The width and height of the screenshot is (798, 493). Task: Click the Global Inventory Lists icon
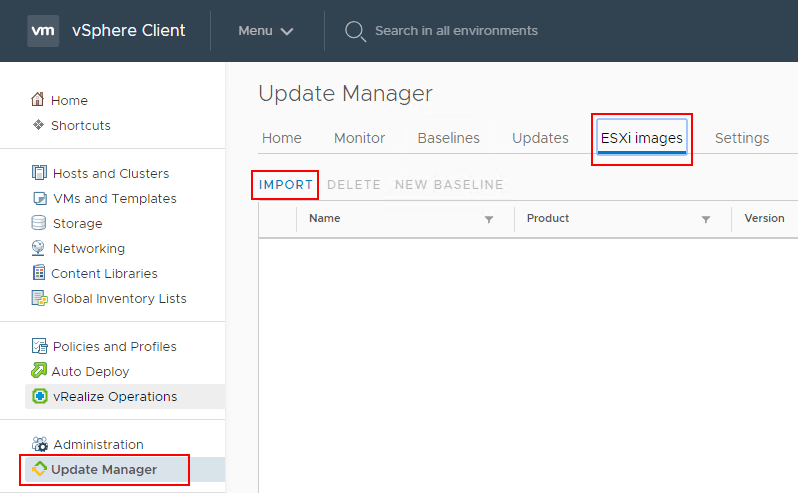point(39,298)
